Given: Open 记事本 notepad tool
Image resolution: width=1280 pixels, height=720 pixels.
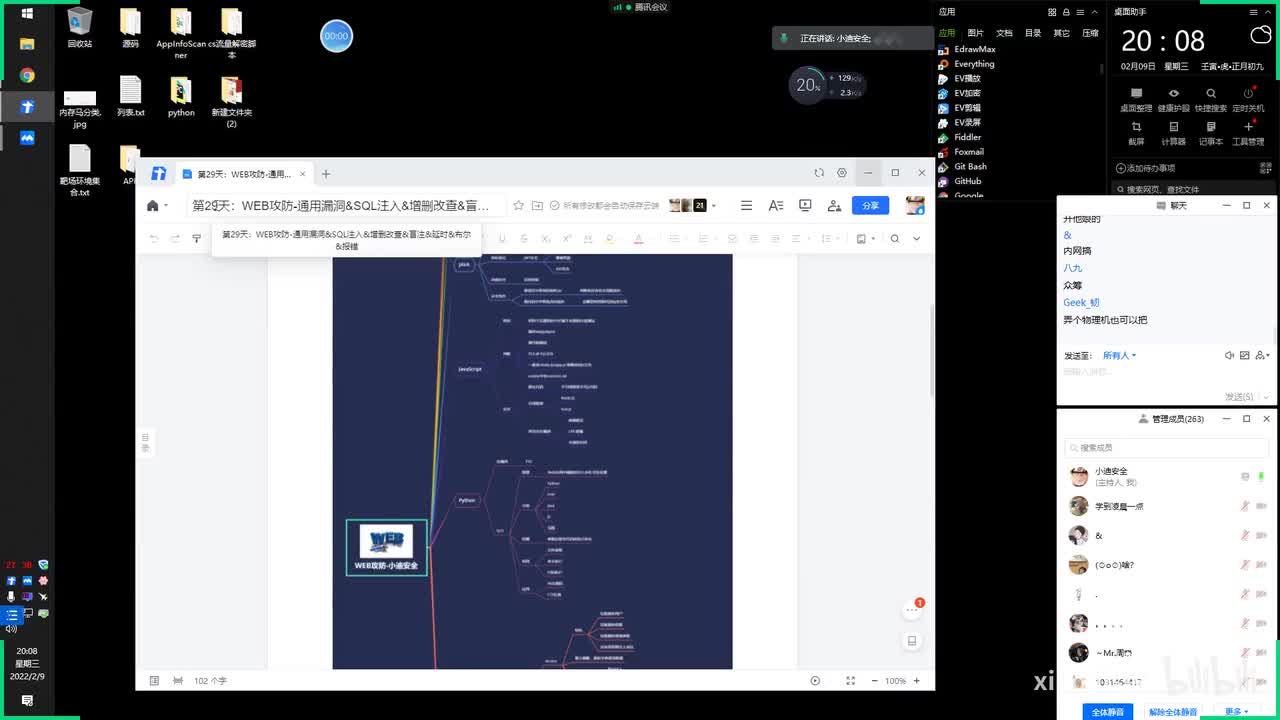Looking at the screenshot, I should [1211, 134].
